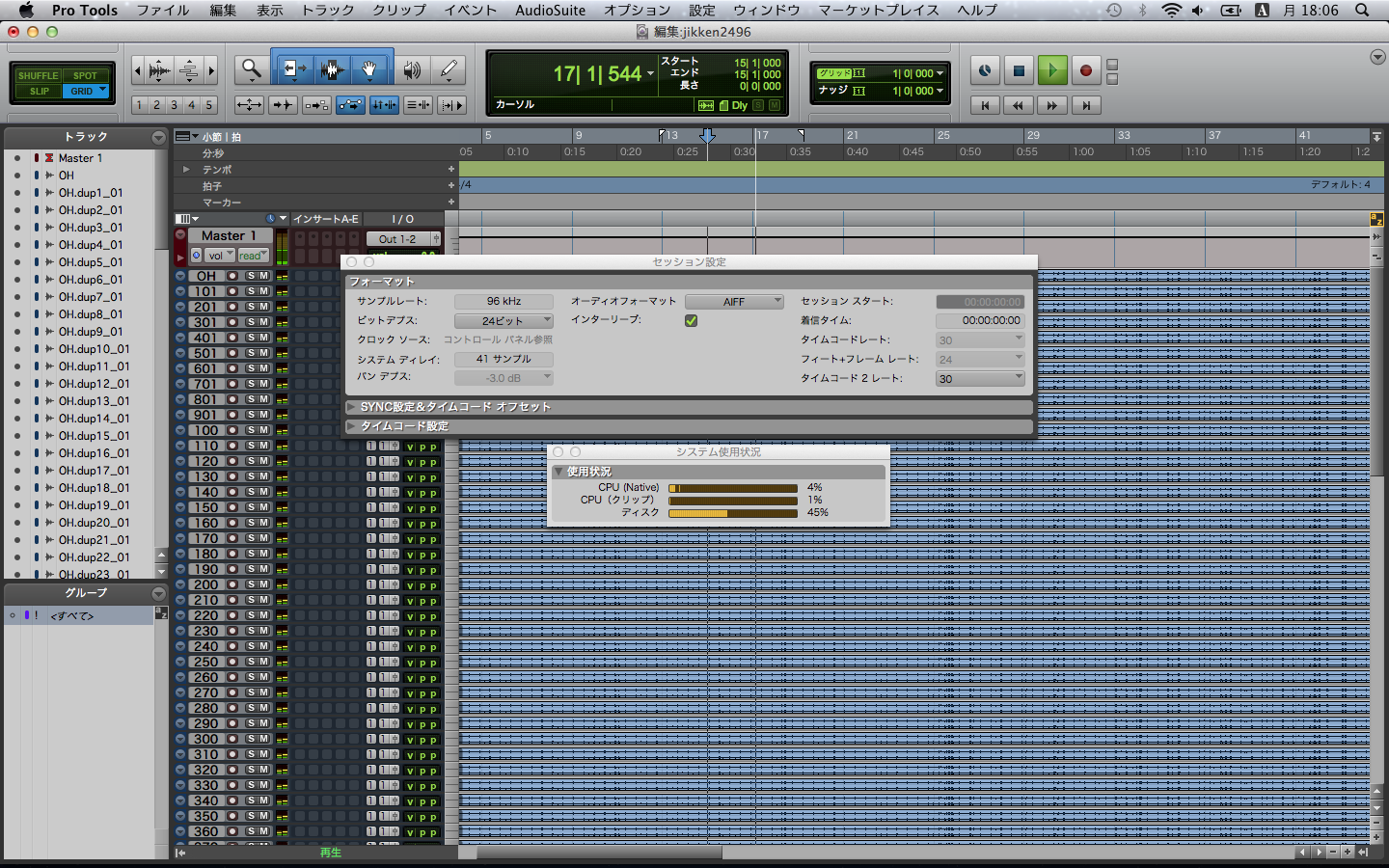Open the Spotlight search icon

(x=1362, y=10)
